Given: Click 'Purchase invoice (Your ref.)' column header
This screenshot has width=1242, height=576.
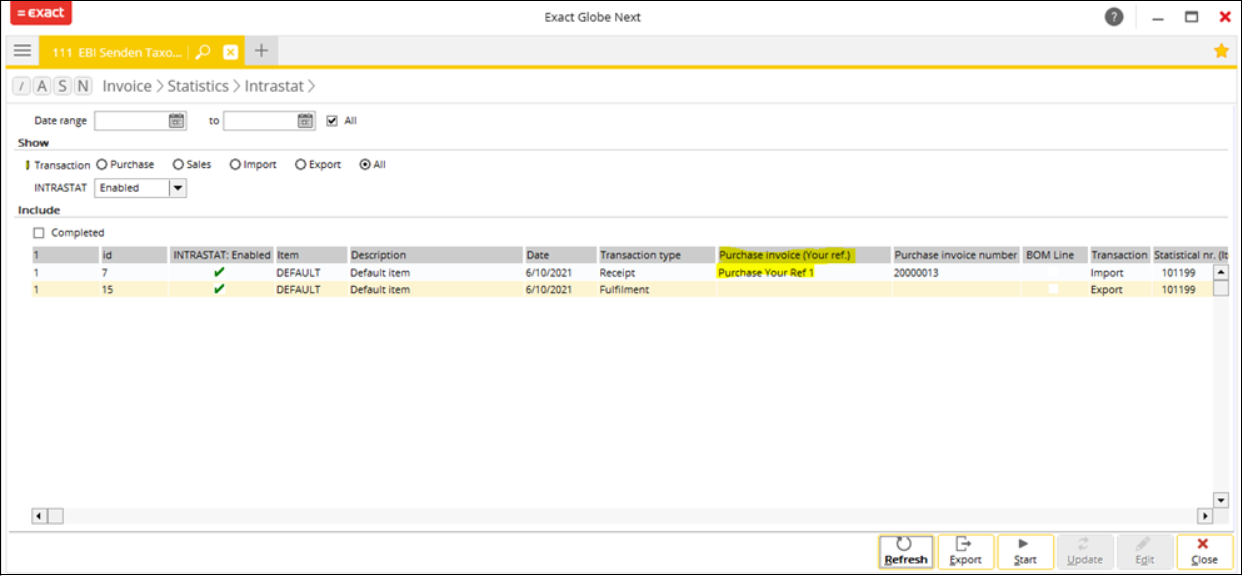Looking at the screenshot, I should tap(804, 255).
